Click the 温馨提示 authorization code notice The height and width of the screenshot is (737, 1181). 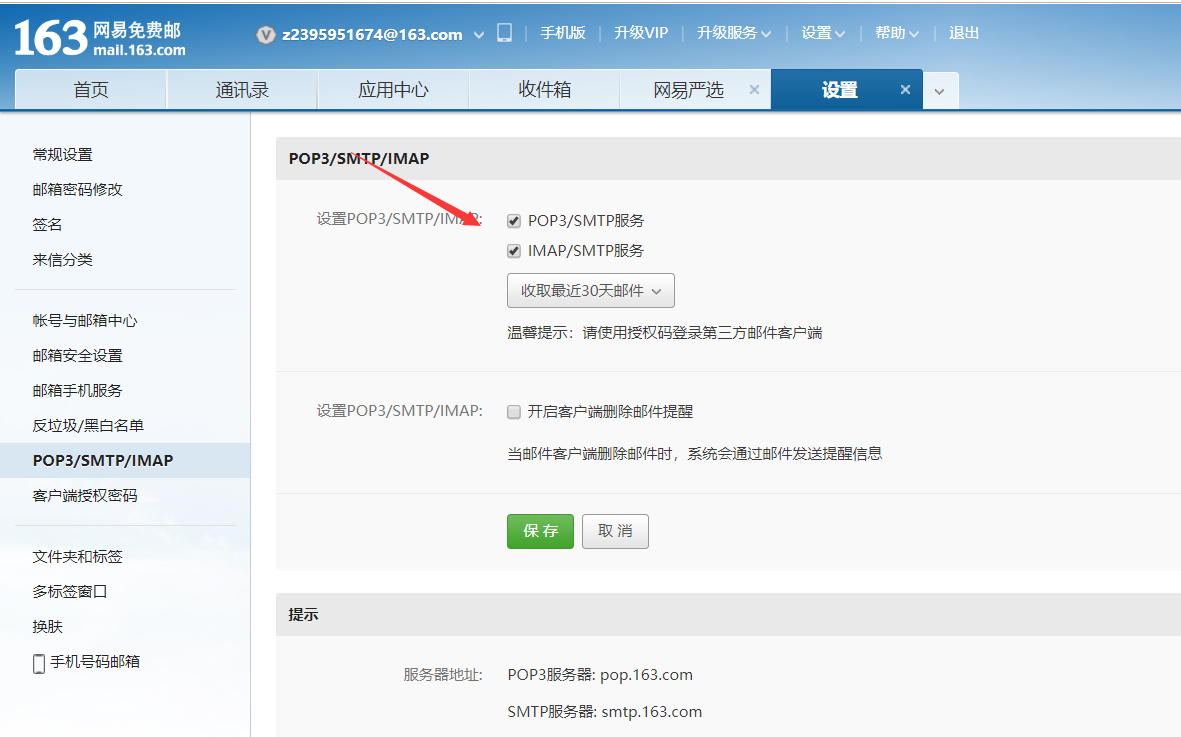664,333
